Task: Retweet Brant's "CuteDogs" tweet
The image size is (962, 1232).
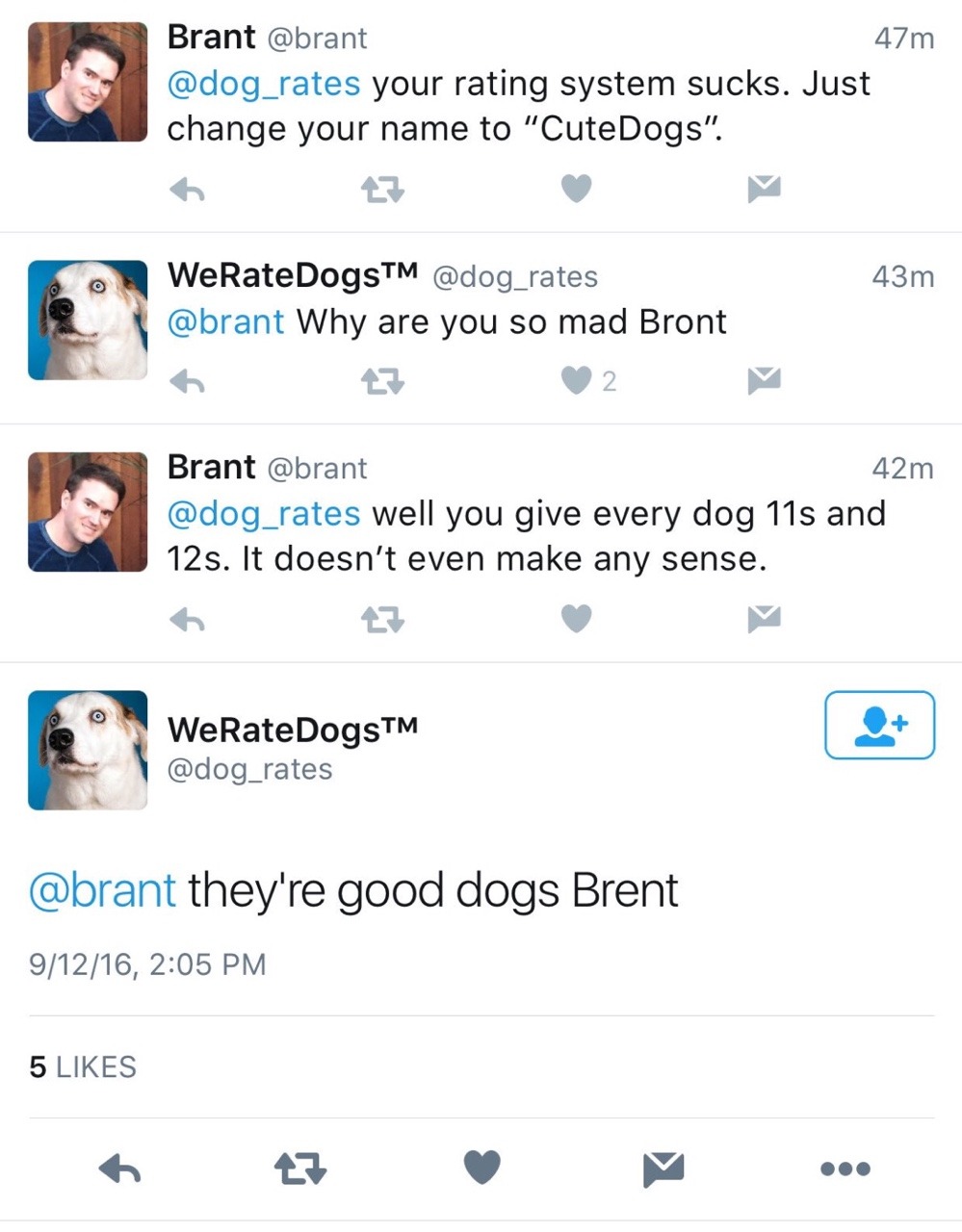Action: [382, 191]
